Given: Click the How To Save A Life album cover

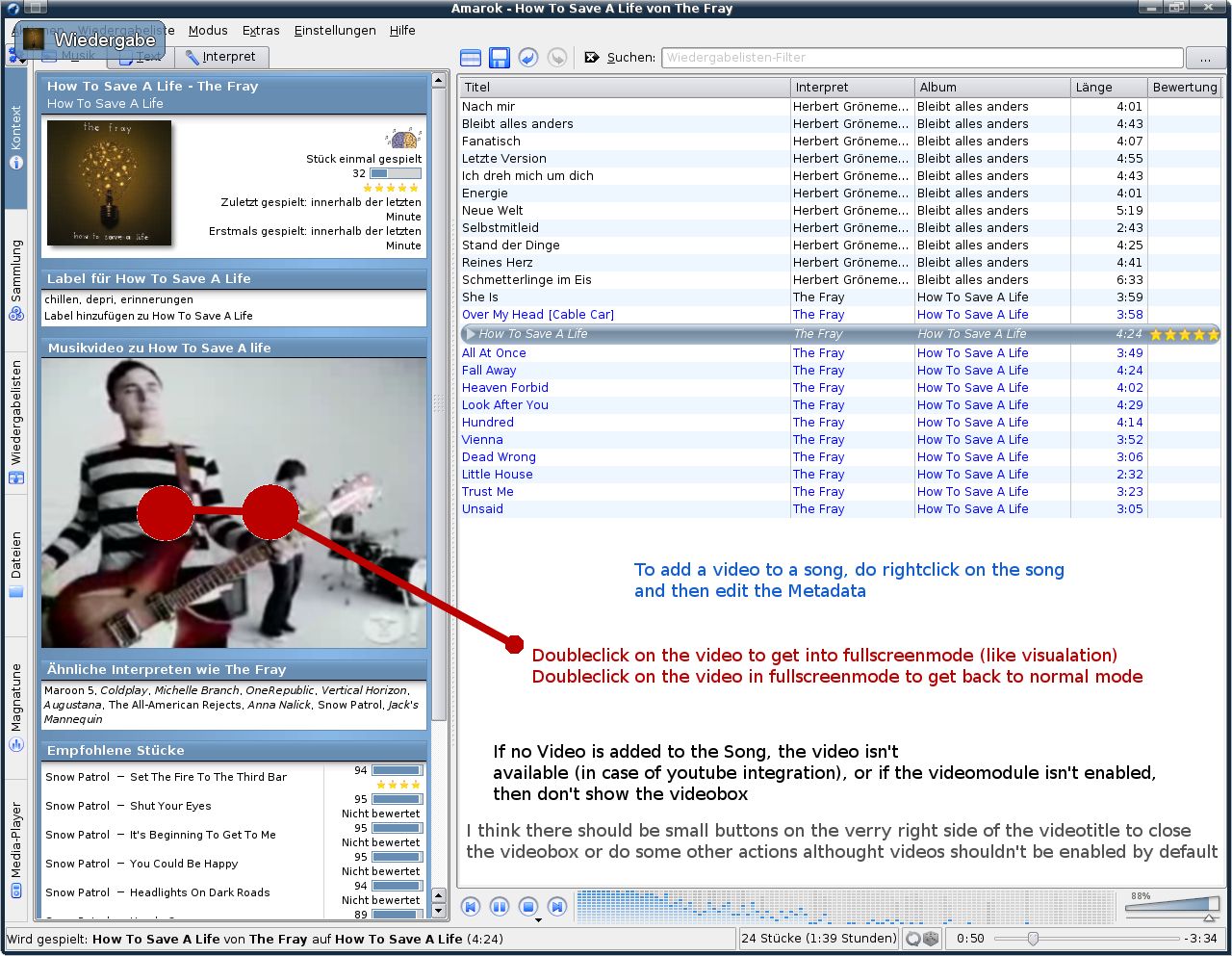Looking at the screenshot, I should point(109,183).
